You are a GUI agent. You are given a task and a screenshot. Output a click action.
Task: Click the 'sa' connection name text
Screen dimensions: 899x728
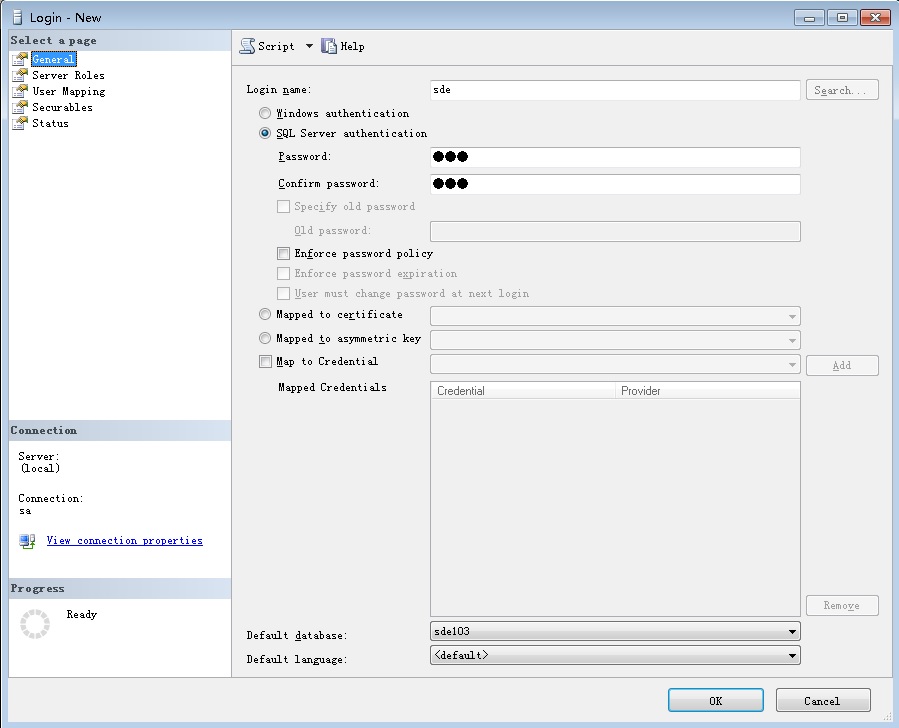[x=25, y=510]
